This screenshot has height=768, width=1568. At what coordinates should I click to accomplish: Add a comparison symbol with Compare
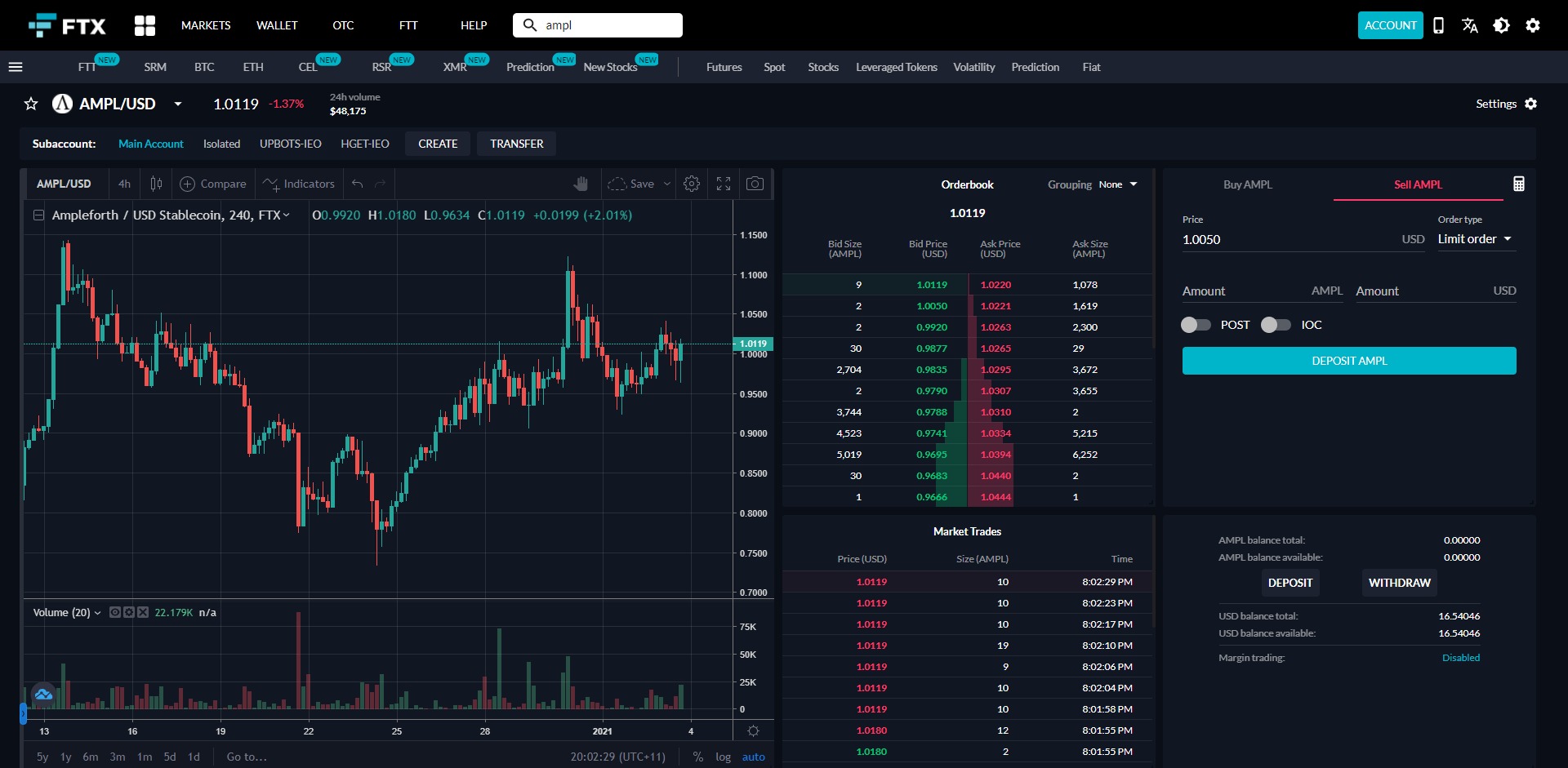coord(213,184)
